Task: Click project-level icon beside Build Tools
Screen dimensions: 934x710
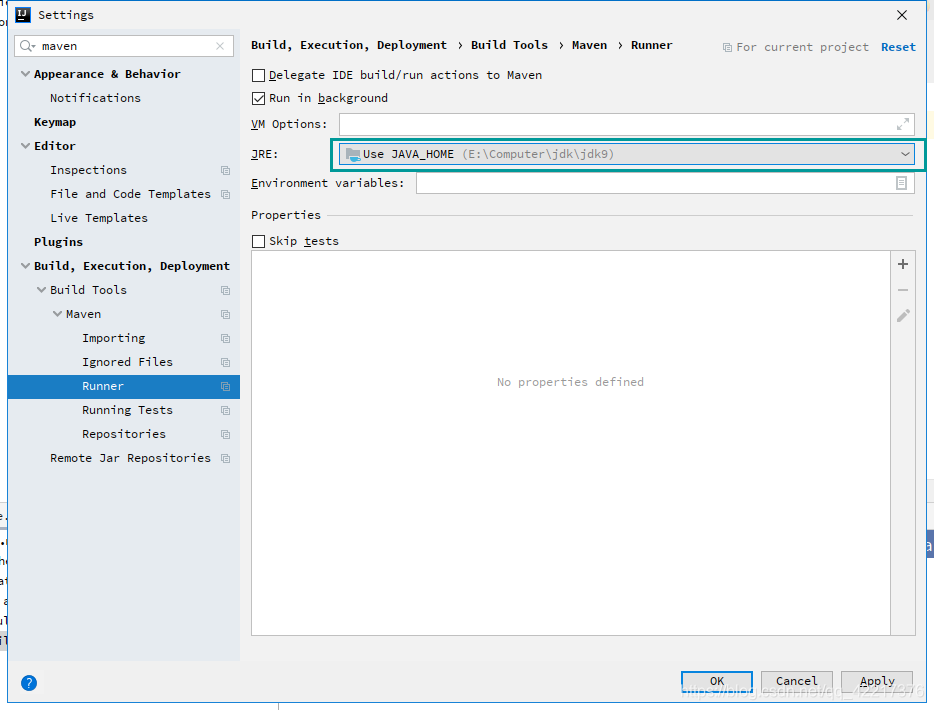Action: click(x=225, y=290)
